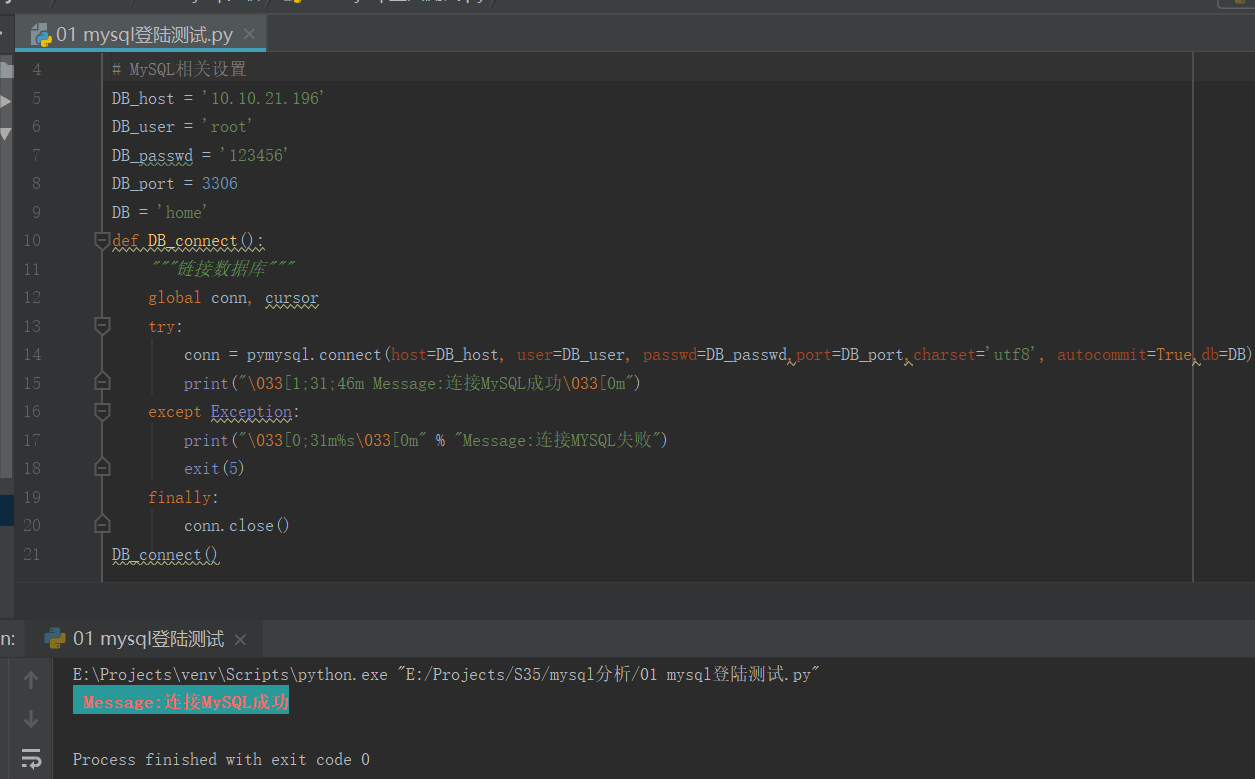Close the 01 mysql登陆测试 Run tab
Screen dimensions: 1255x779
point(240,639)
